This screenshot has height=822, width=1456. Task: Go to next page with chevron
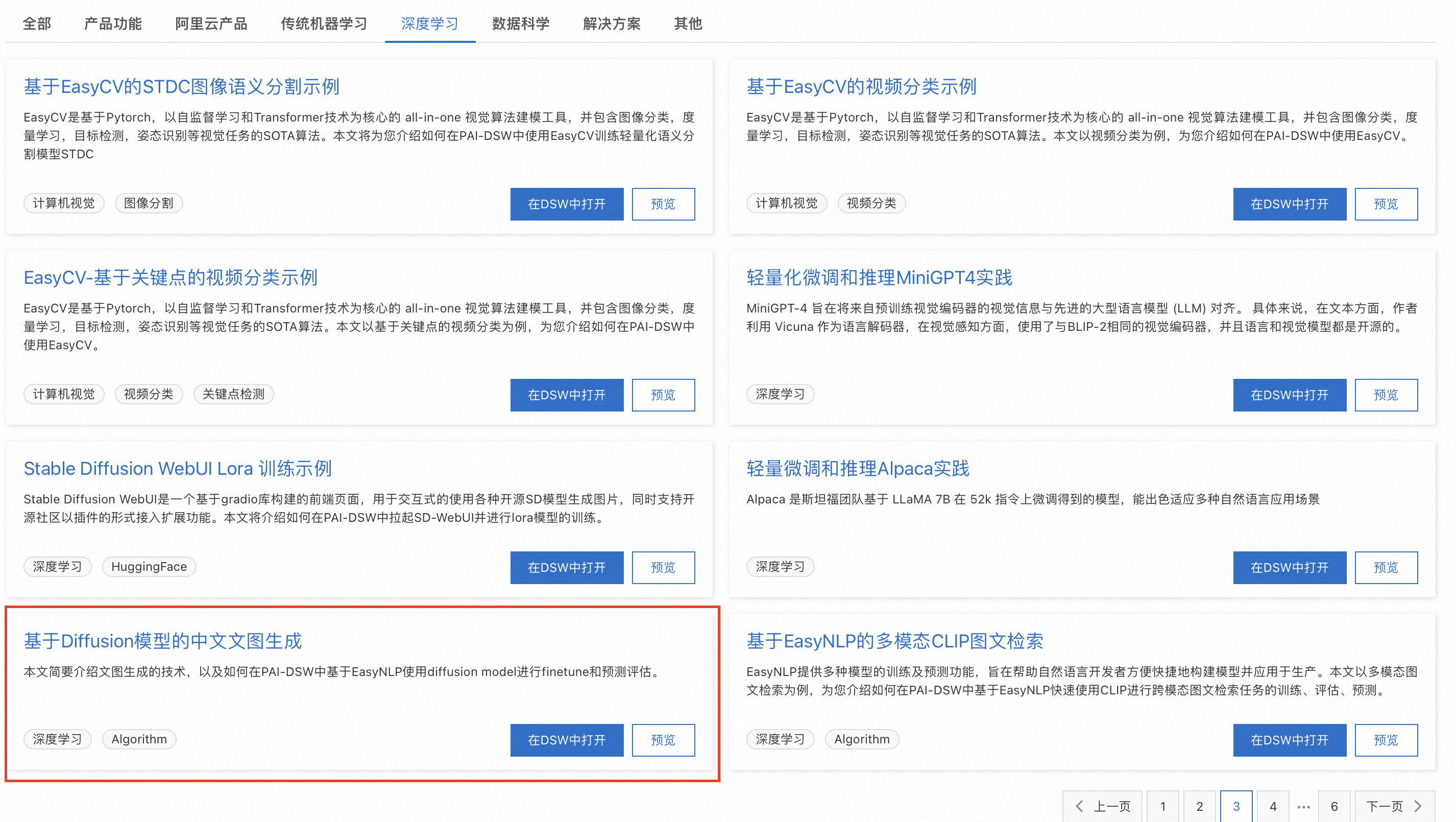[1394, 806]
